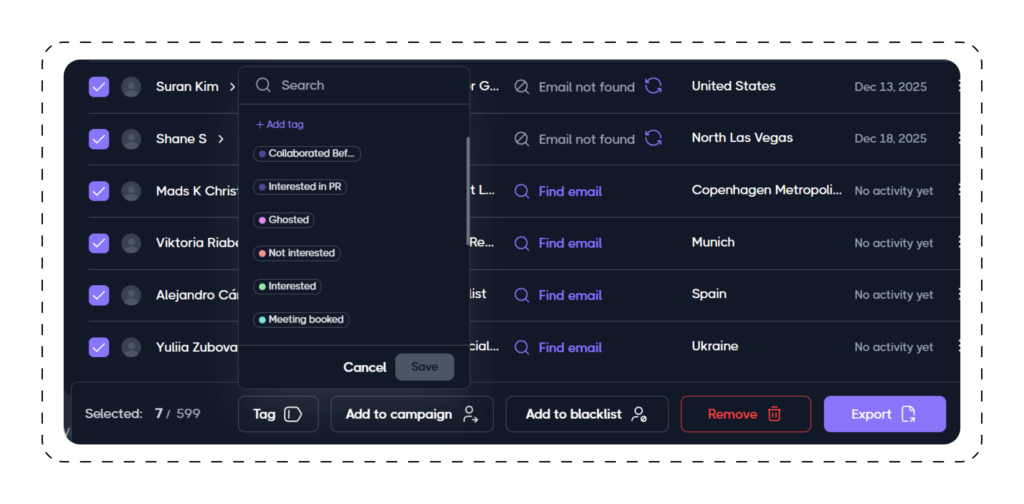Screen dimensions: 1024x504
Task: Click Suran Kim's avatar icon
Action: pyautogui.click(x=131, y=87)
